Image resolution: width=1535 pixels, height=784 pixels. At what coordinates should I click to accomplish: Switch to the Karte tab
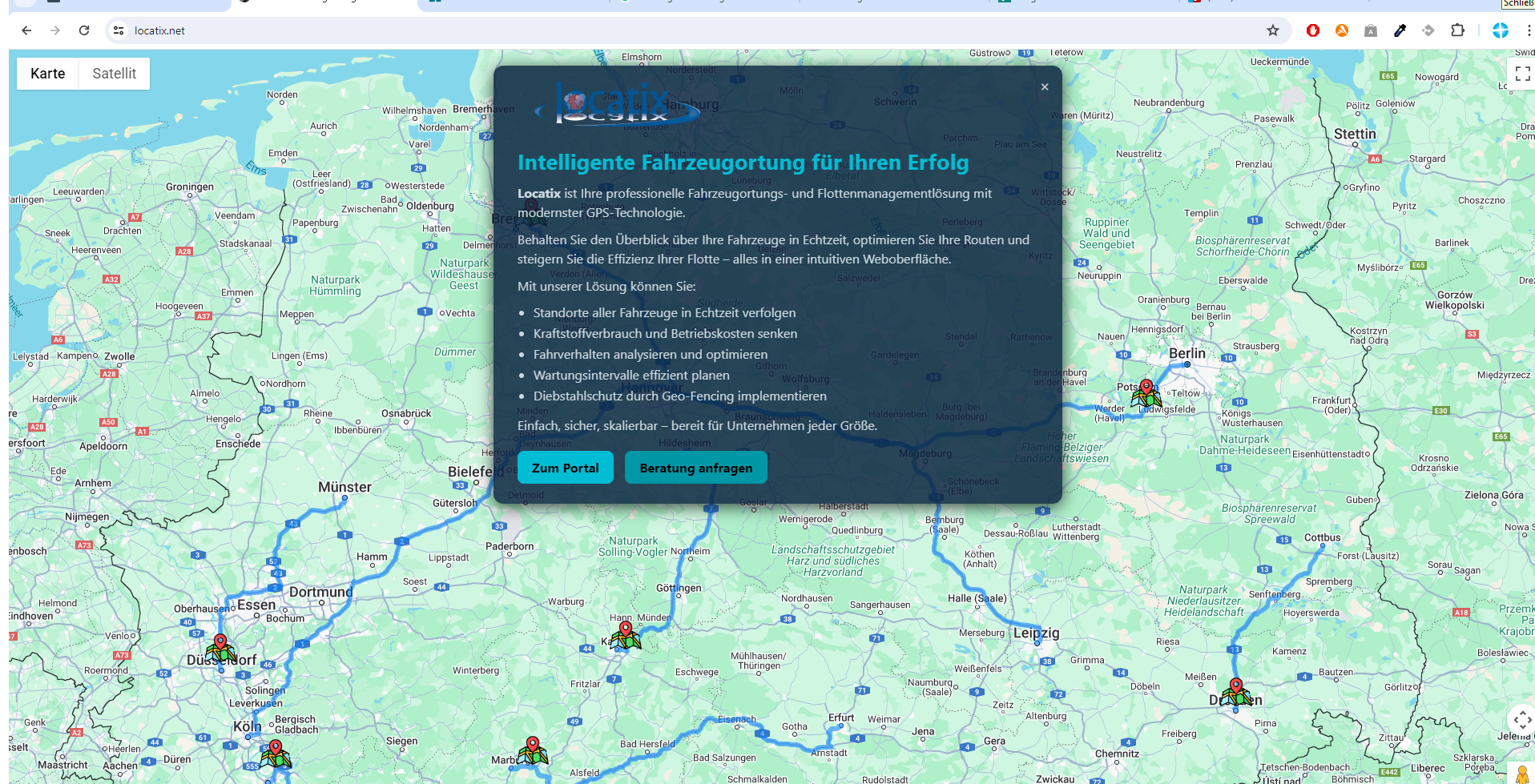pyautogui.click(x=47, y=73)
